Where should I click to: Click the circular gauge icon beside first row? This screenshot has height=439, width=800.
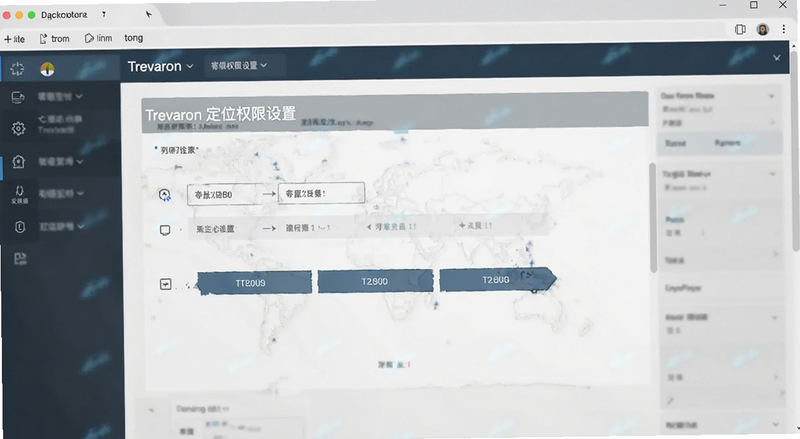pos(164,194)
